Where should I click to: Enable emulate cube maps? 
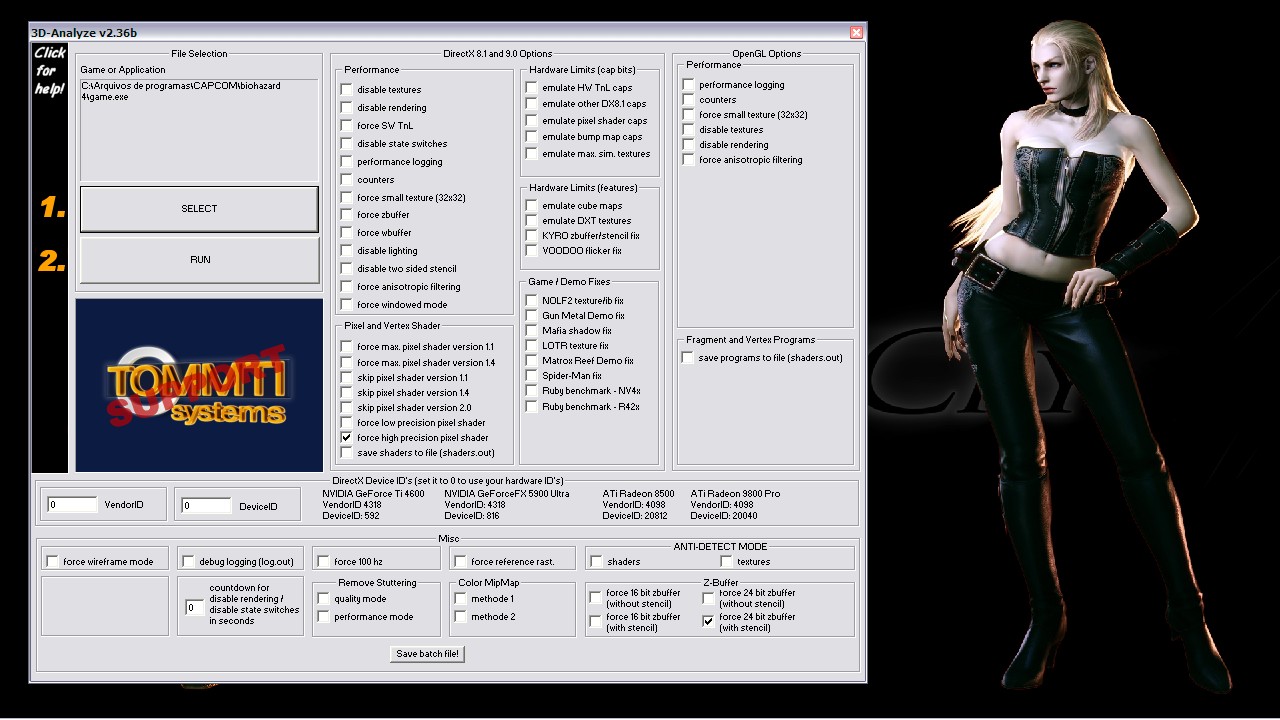point(531,206)
